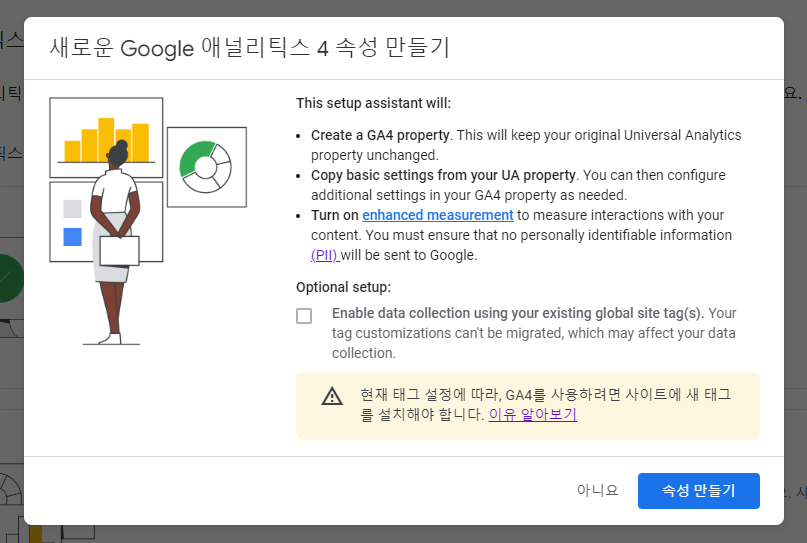
Task: Click the 'Create a GA4 property' bullet text
Action: coord(380,135)
